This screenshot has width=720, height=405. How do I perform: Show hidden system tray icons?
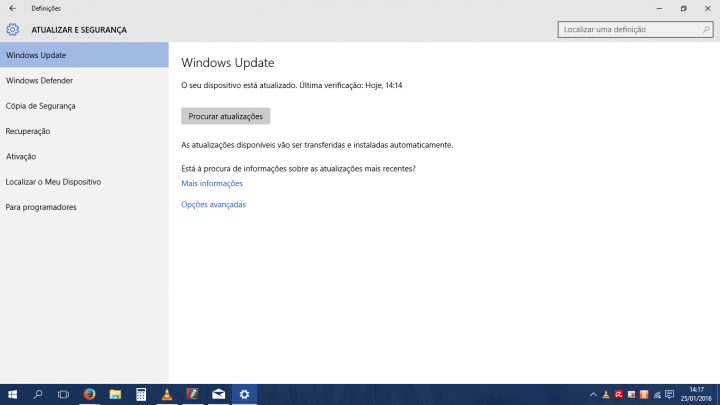tap(593, 394)
